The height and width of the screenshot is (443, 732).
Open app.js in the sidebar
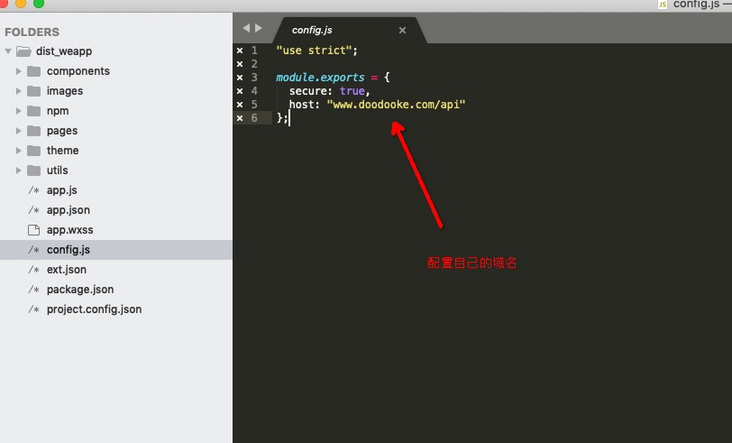pos(62,190)
